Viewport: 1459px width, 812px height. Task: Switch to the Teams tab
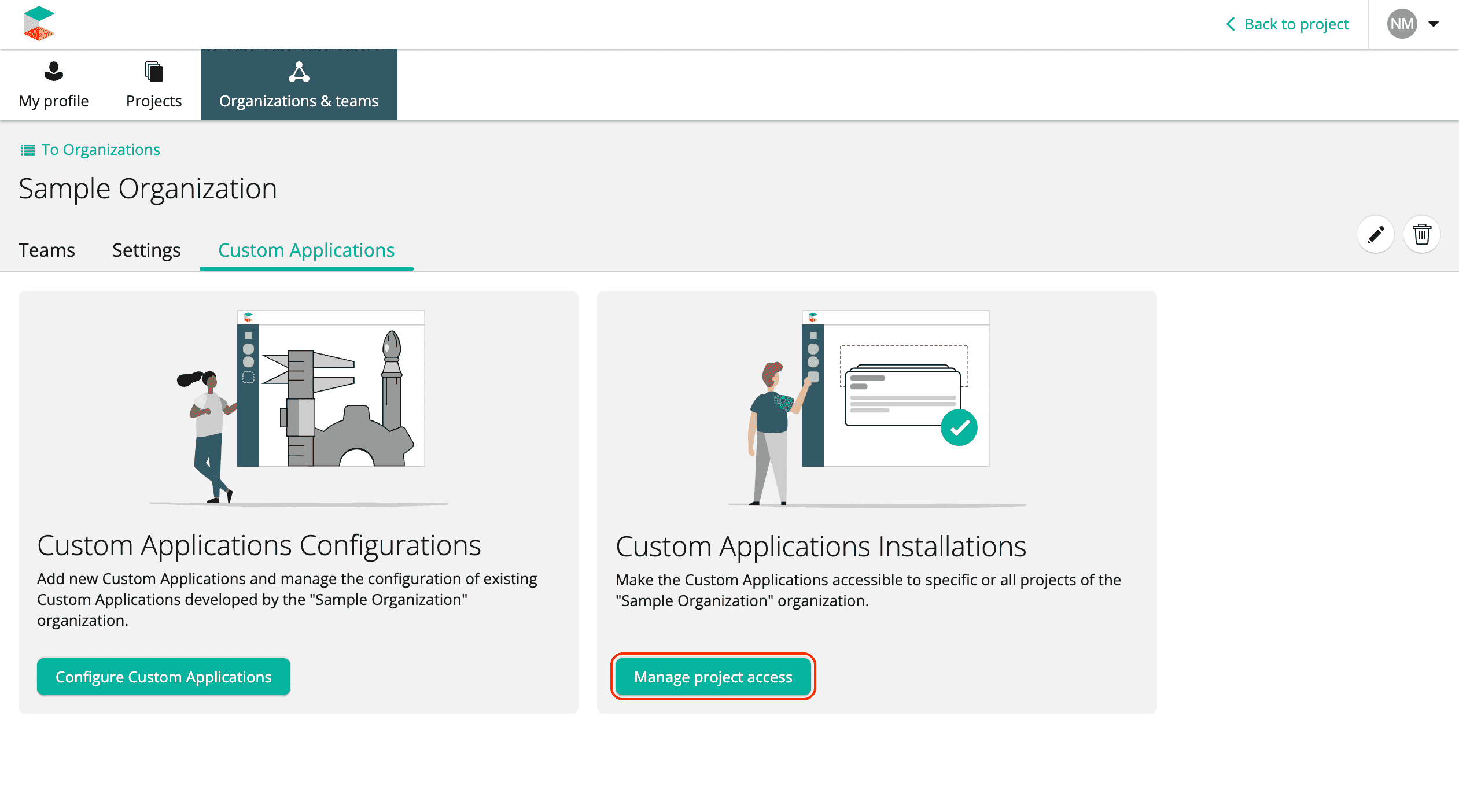pos(47,250)
